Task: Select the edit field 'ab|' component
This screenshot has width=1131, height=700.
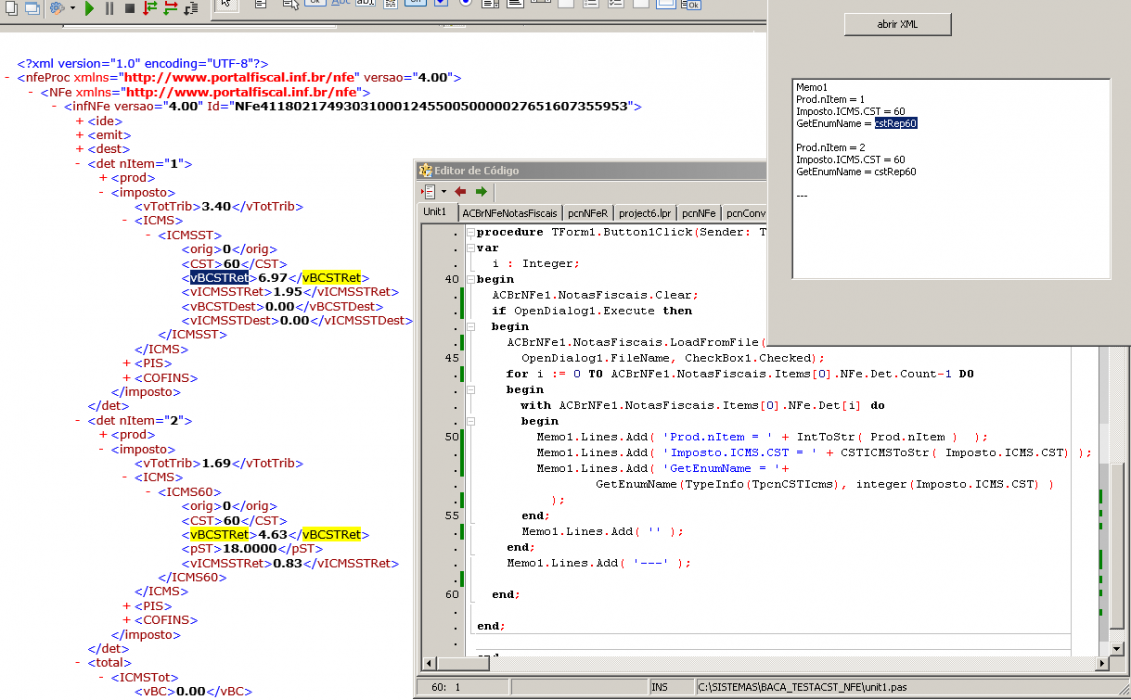Action: pyautogui.click(x=366, y=4)
